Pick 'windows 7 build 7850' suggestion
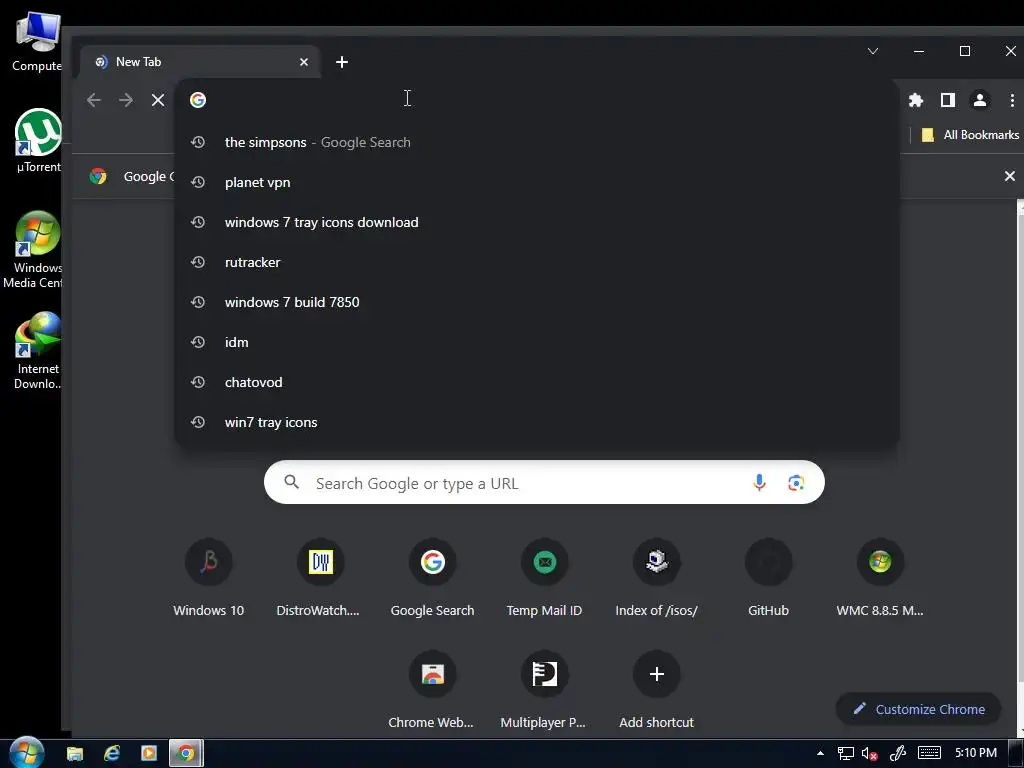This screenshot has width=1024, height=768. click(537, 302)
